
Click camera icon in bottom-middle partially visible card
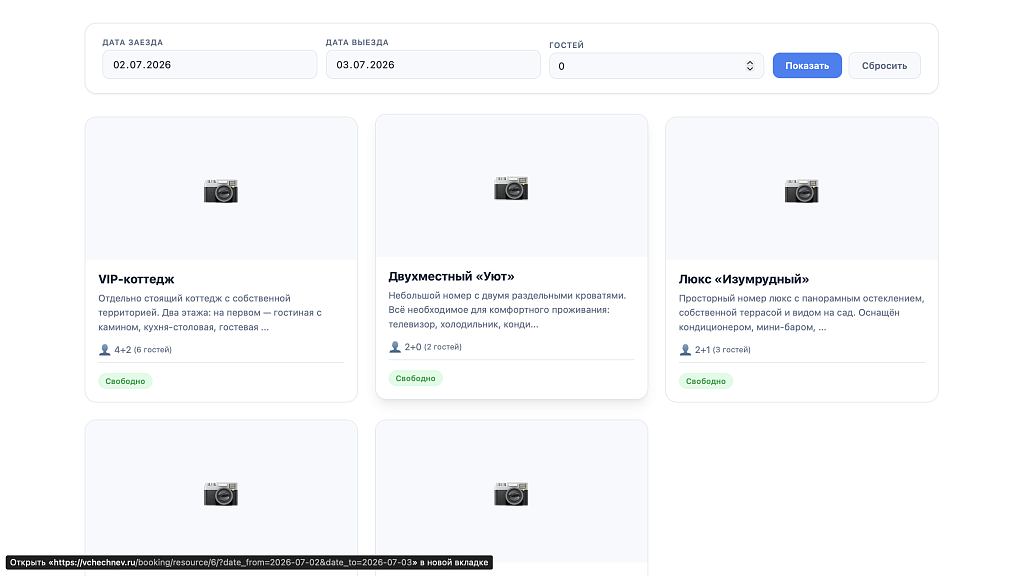[511, 494]
